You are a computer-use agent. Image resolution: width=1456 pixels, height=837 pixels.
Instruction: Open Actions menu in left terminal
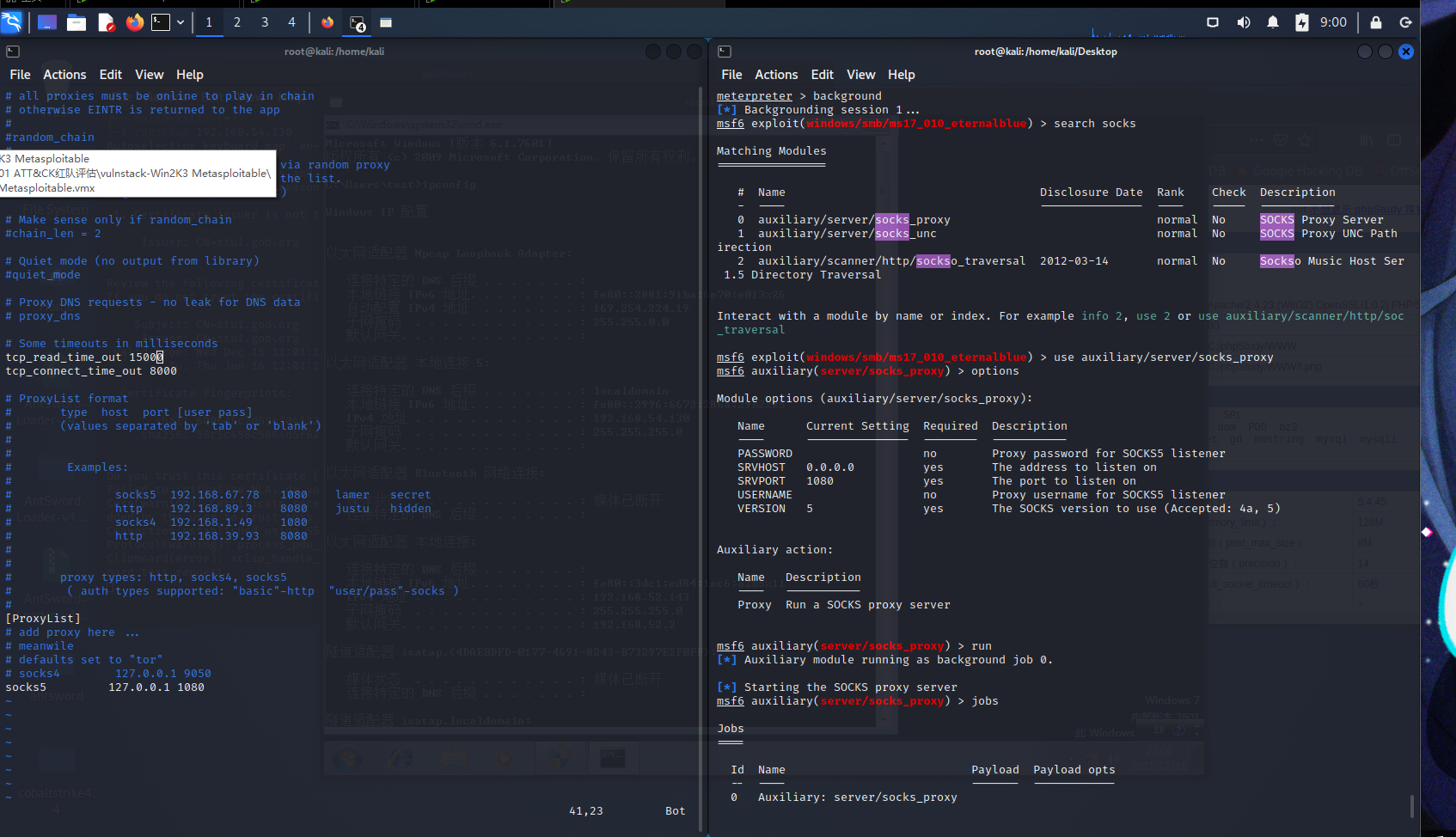(64, 75)
